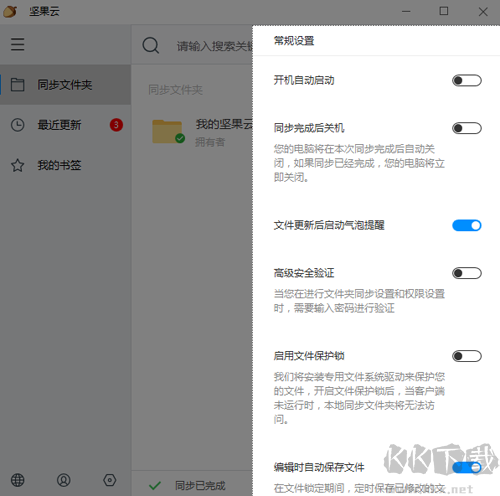Click the 我的坚果云 folder name

click(x=224, y=124)
